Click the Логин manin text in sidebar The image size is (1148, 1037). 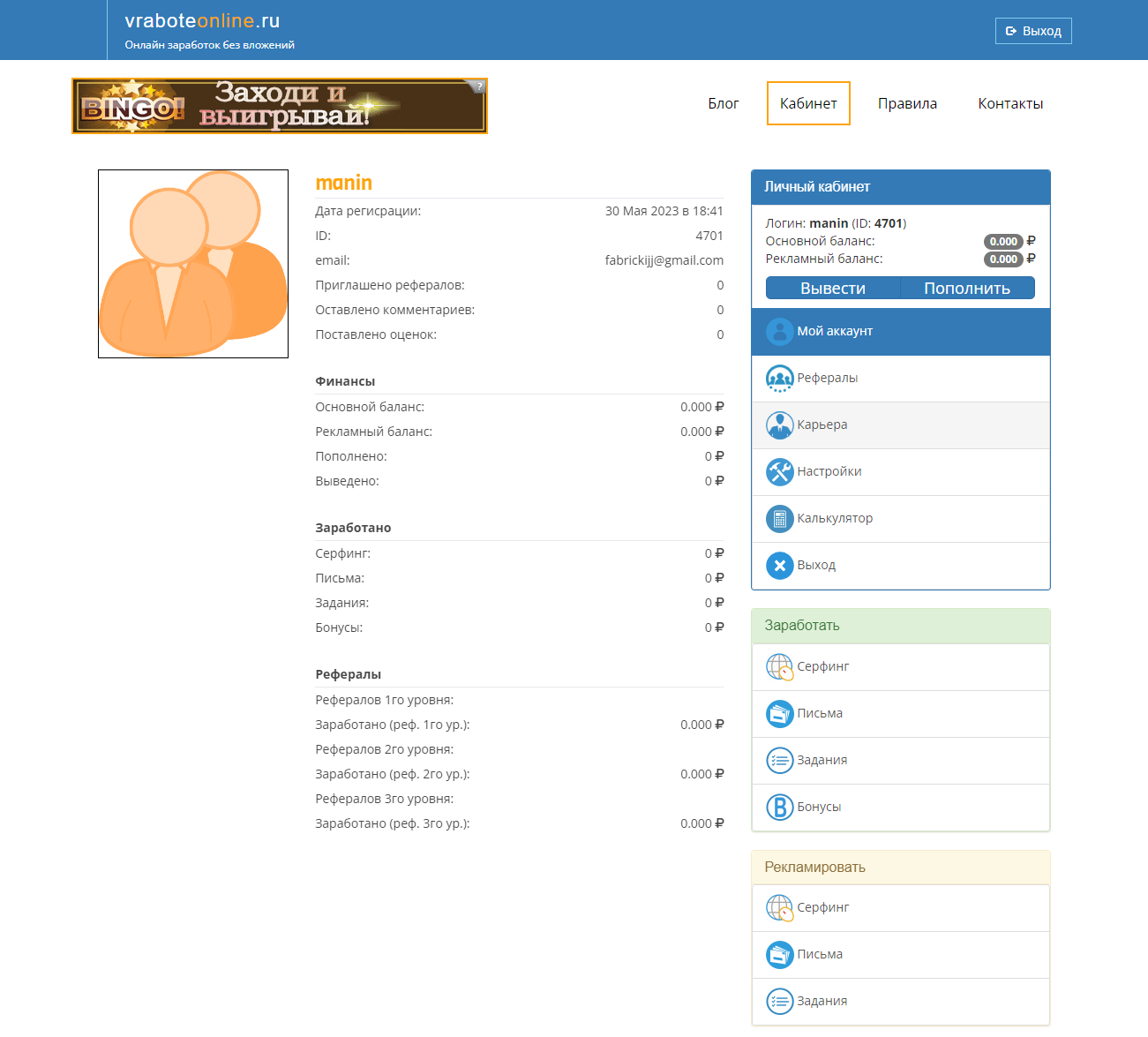coord(807,223)
